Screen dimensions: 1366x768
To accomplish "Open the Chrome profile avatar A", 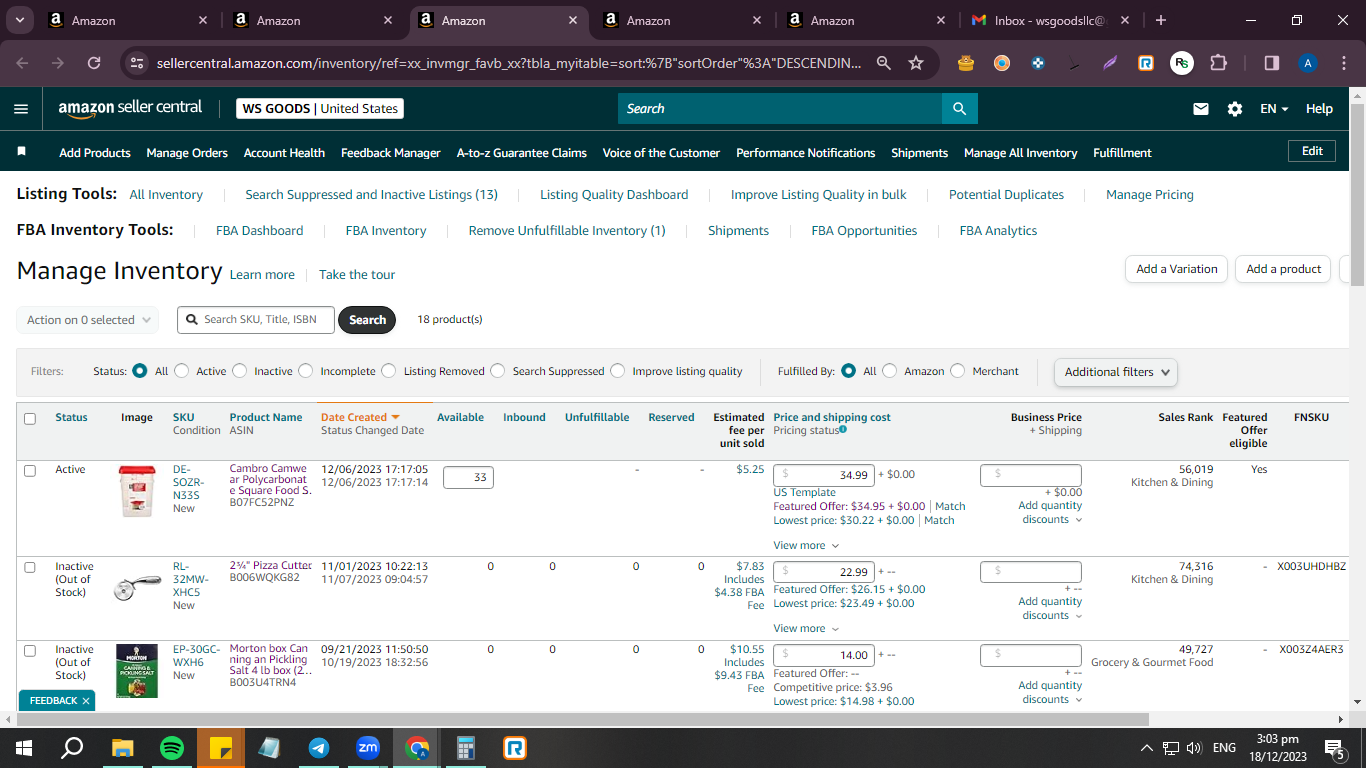I will [x=1308, y=63].
